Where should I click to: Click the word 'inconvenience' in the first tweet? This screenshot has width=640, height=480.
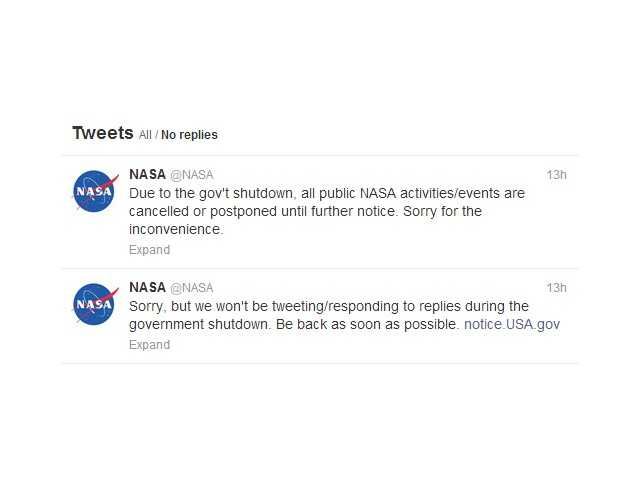point(175,229)
